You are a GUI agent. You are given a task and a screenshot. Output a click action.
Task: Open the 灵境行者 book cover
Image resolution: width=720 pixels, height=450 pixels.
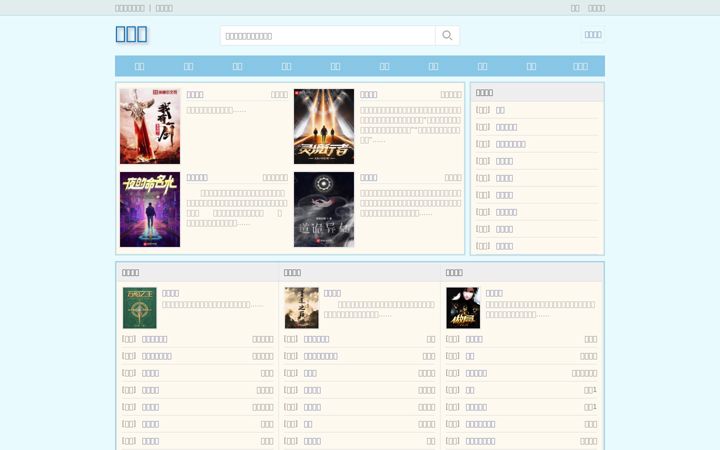(x=324, y=126)
